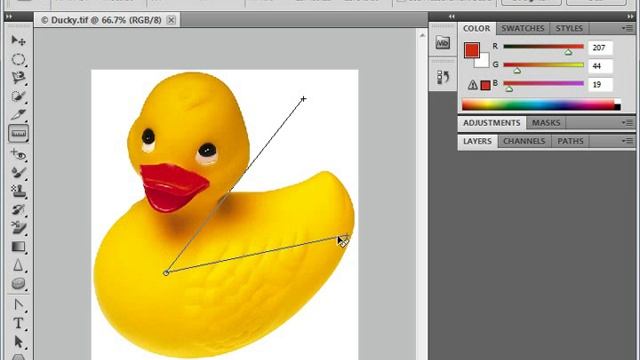This screenshot has height=360, width=640.
Task: Open the History panel icon
Action: [442, 77]
